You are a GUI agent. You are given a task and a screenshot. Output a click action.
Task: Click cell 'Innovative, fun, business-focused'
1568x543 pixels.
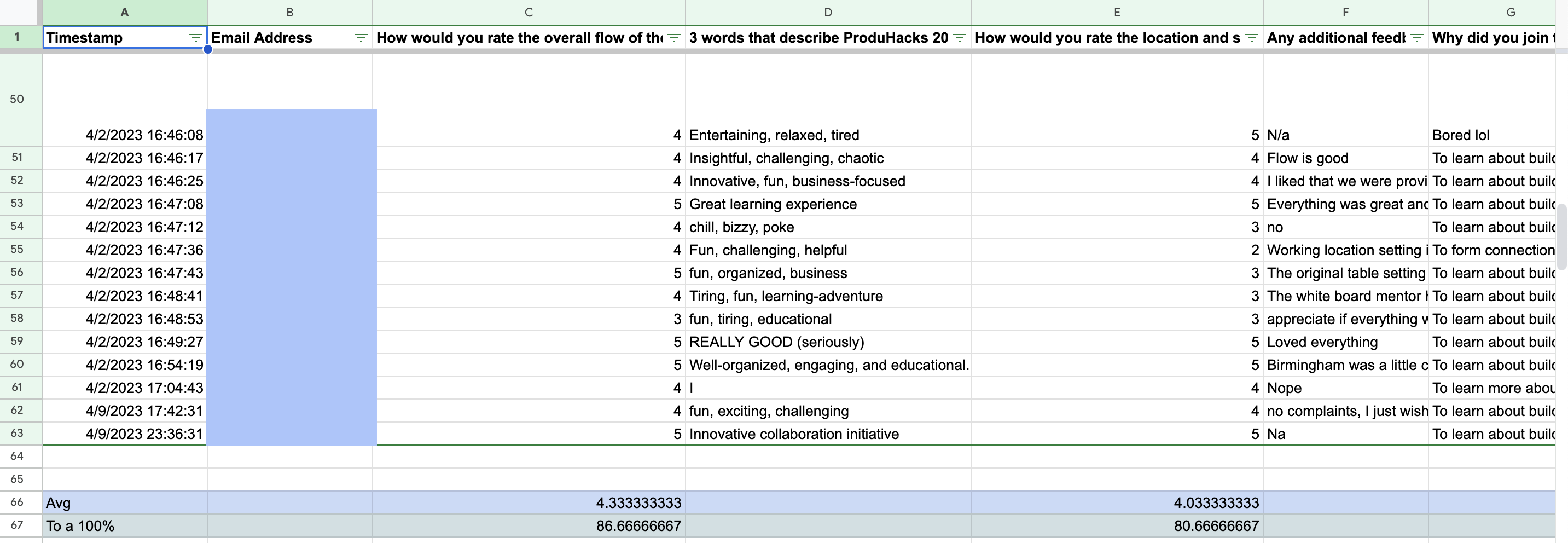click(x=828, y=181)
